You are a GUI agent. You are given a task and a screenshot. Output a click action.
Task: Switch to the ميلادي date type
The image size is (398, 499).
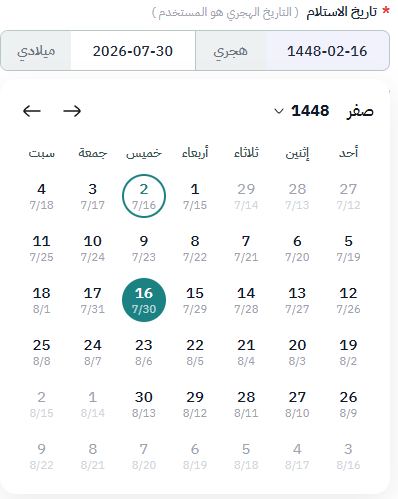point(36,51)
